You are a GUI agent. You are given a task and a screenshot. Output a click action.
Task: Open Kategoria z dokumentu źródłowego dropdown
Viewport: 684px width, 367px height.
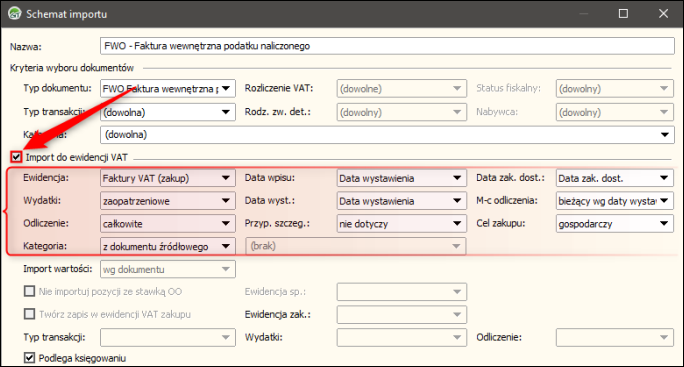tap(168, 246)
